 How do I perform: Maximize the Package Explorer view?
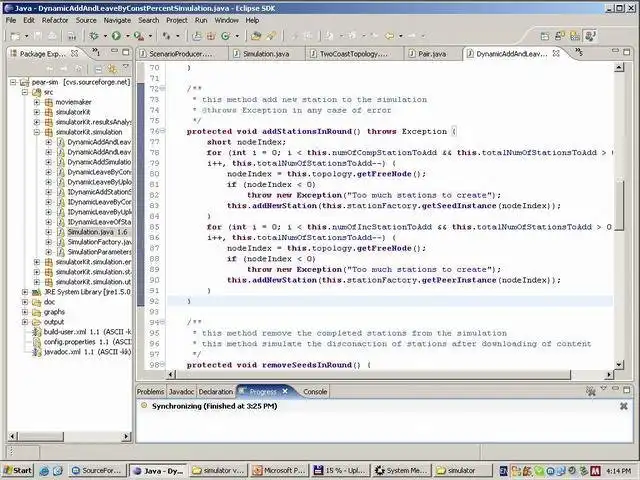coord(126,52)
